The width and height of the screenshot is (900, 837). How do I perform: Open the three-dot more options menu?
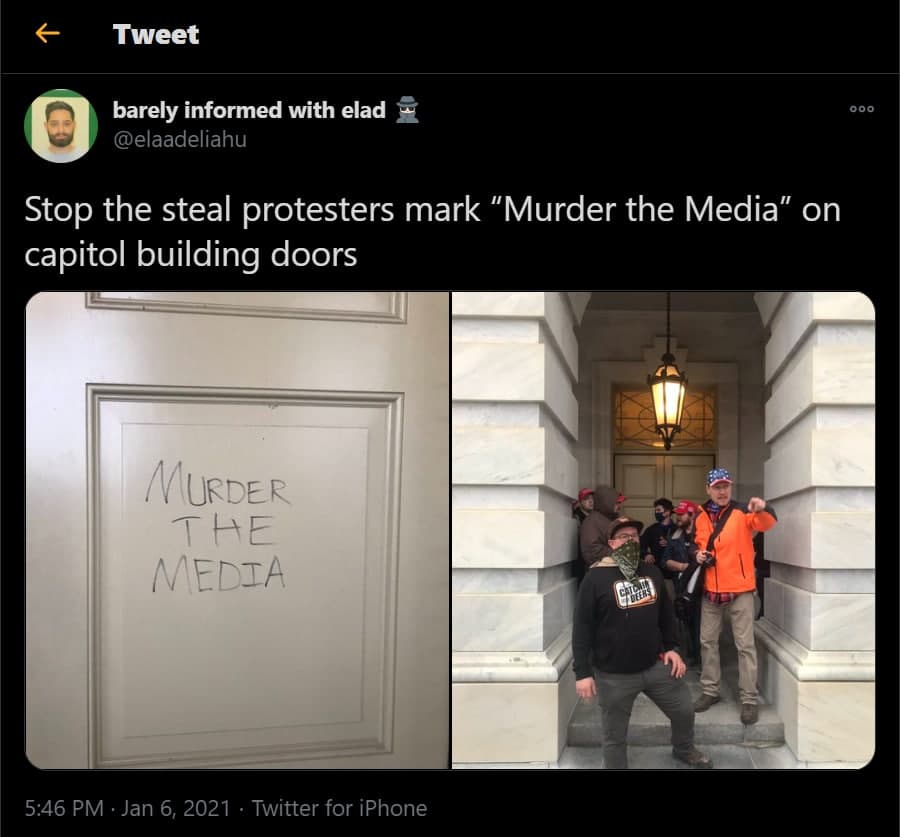tap(862, 108)
